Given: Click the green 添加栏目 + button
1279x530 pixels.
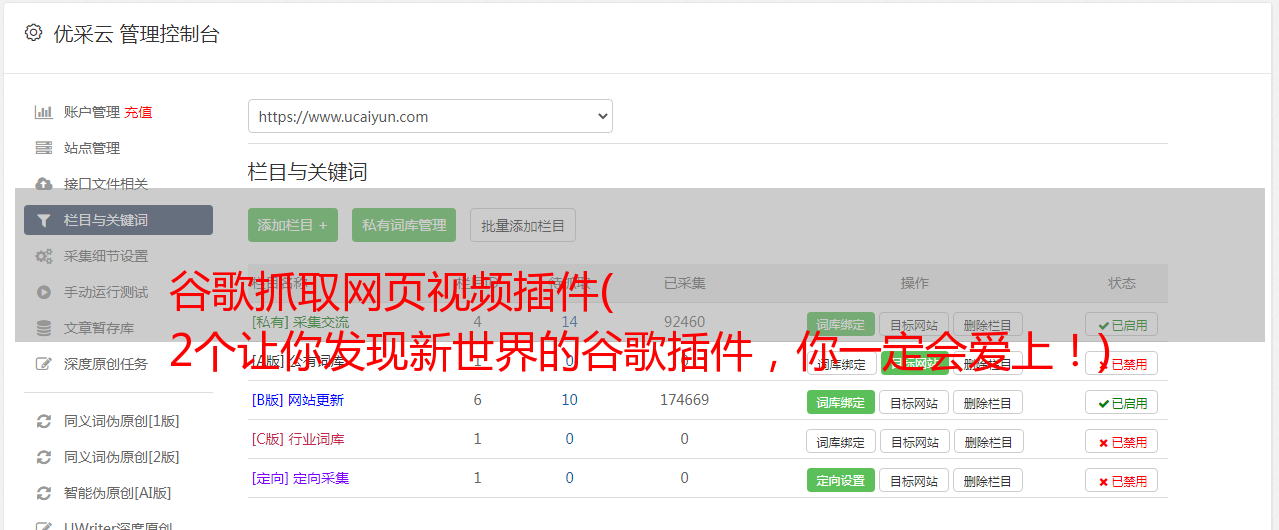Looking at the screenshot, I should point(293,225).
